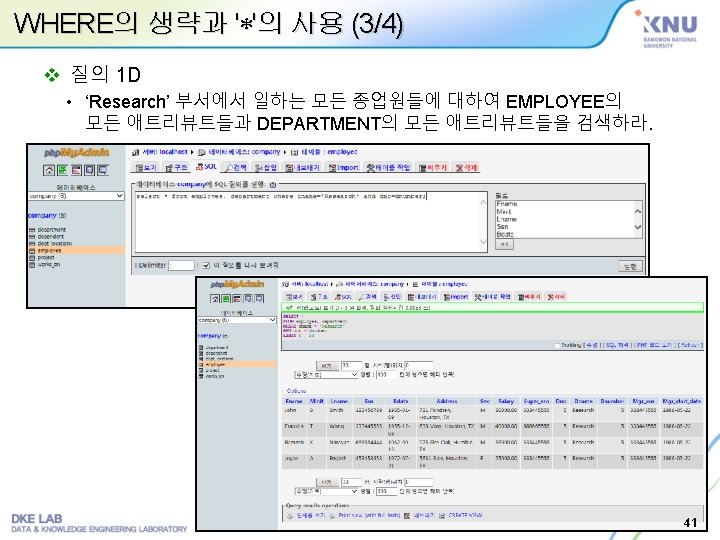The height and width of the screenshot is (540, 720).
Task: Click the localhost server breadcrumb in the upper window
Action: coord(164,152)
